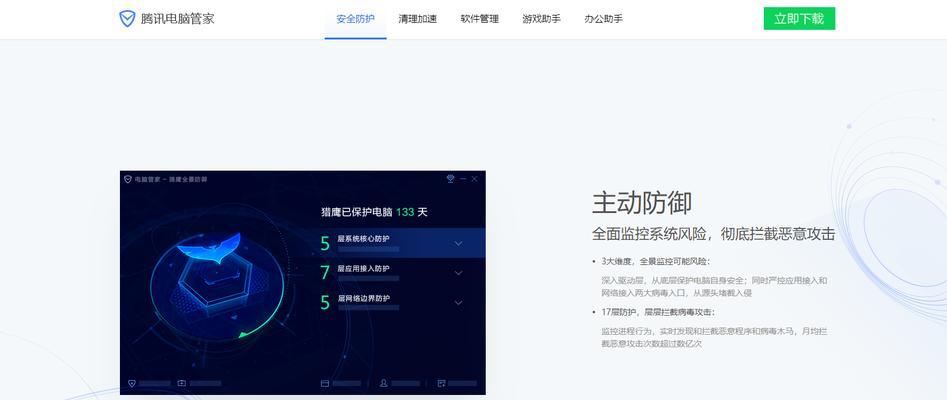Screen dimensions: 947x400
Task: Expand the 层应用接入防护 chevron
Action: [458, 273]
